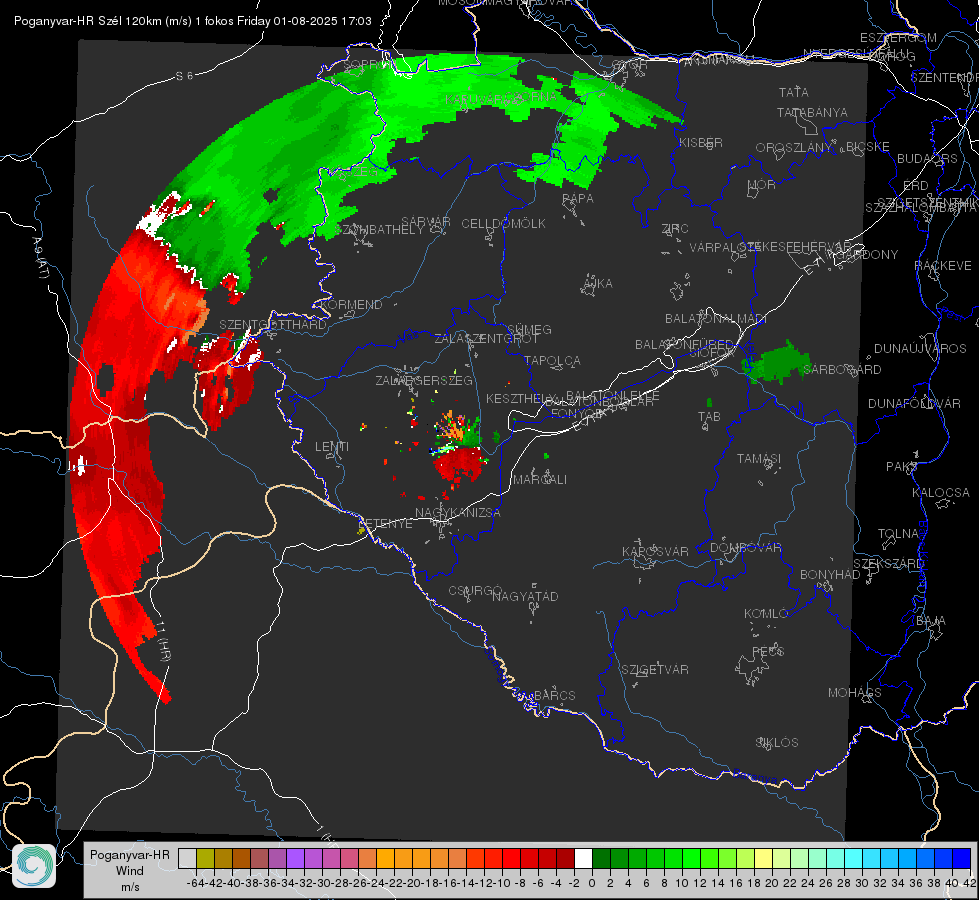979x900 pixels.
Task: Click the KOMLO city label
Action: pos(766,614)
